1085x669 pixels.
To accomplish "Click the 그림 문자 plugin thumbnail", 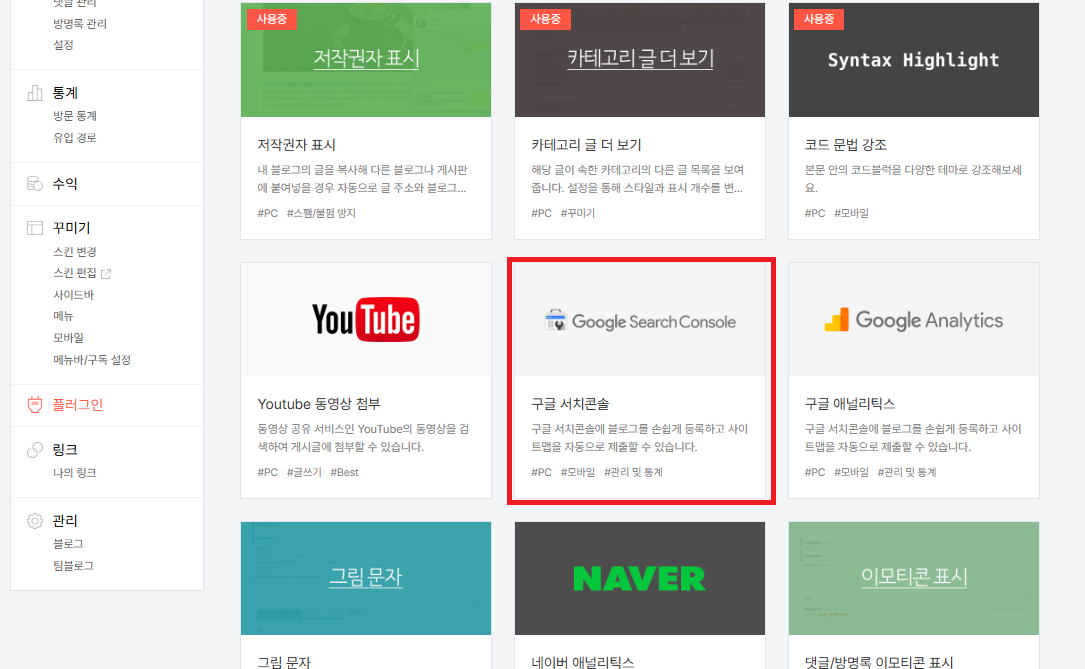I will 365,578.
